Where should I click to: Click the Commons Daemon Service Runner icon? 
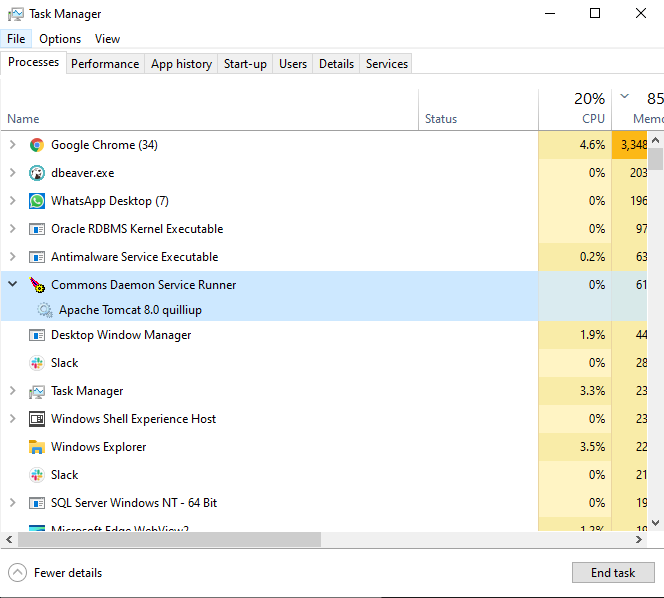37,285
